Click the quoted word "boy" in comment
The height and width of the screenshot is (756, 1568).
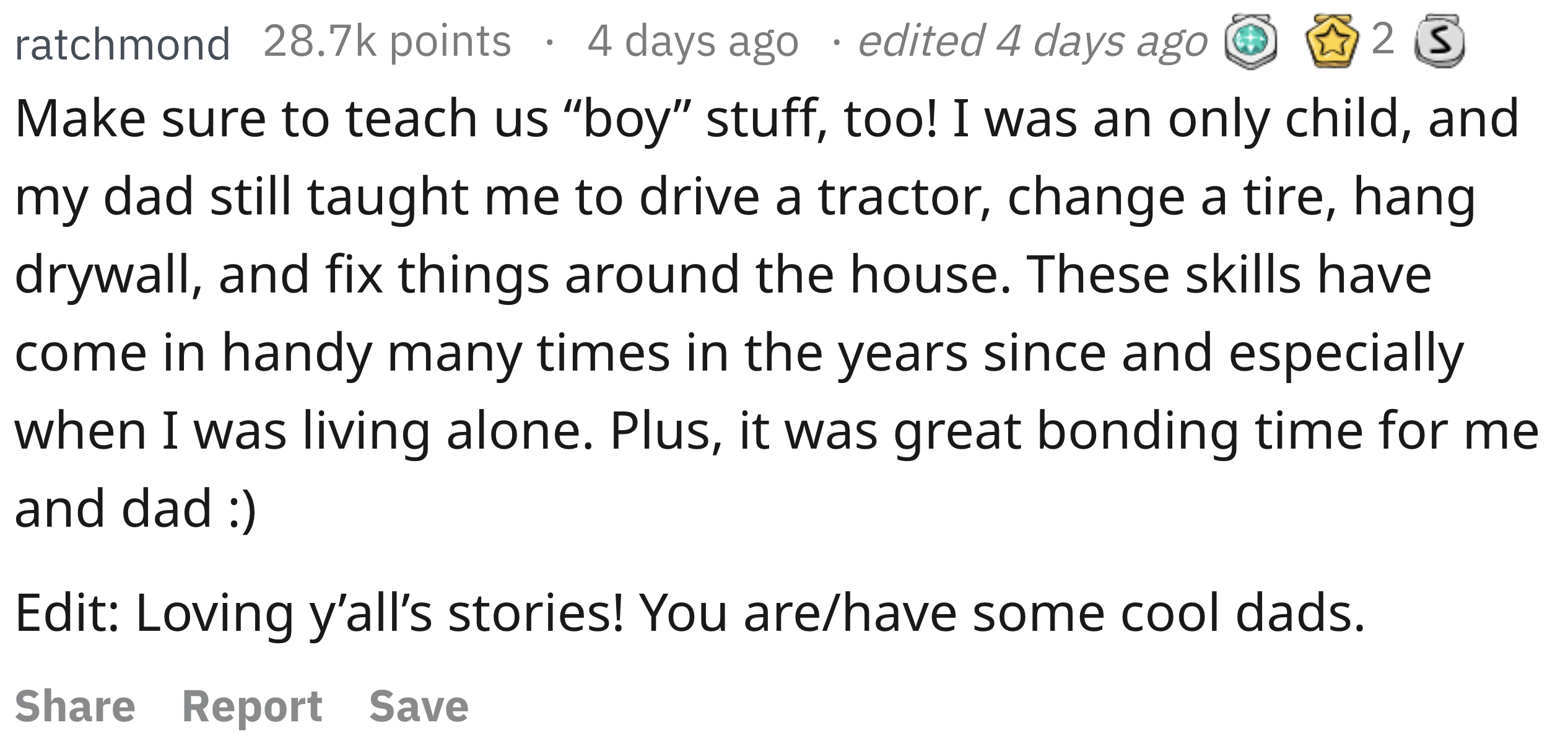[x=627, y=120]
